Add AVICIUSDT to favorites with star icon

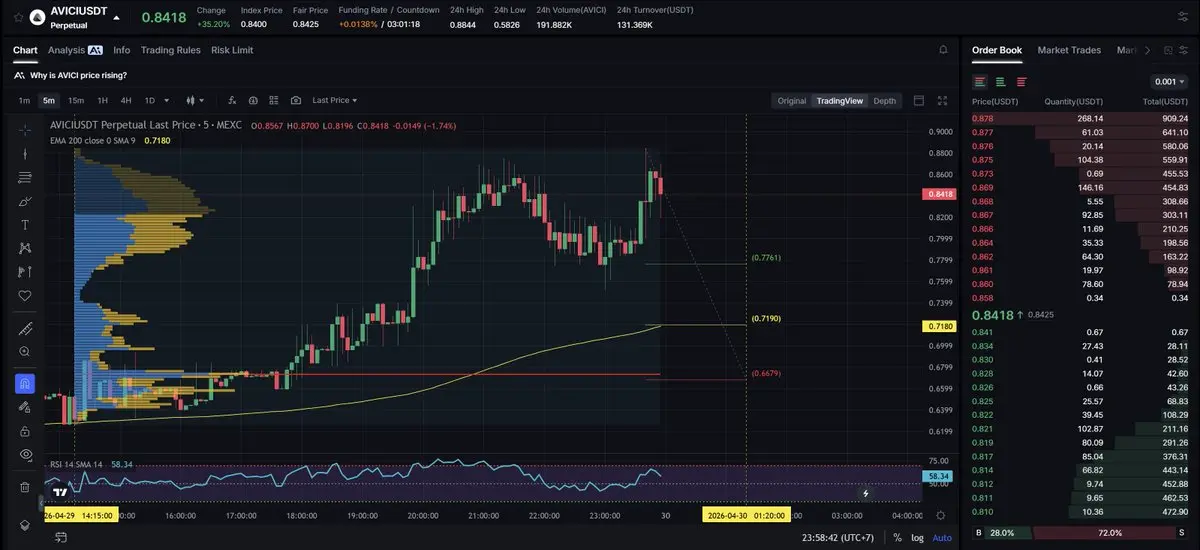[20, 17]
